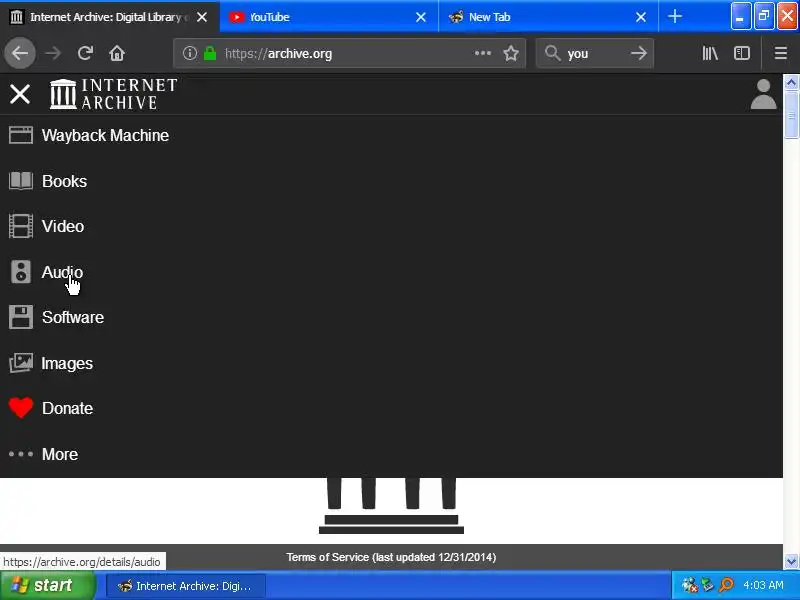Open the Books section
Viewport: 800px width, 600px height.
pos(64,181)
